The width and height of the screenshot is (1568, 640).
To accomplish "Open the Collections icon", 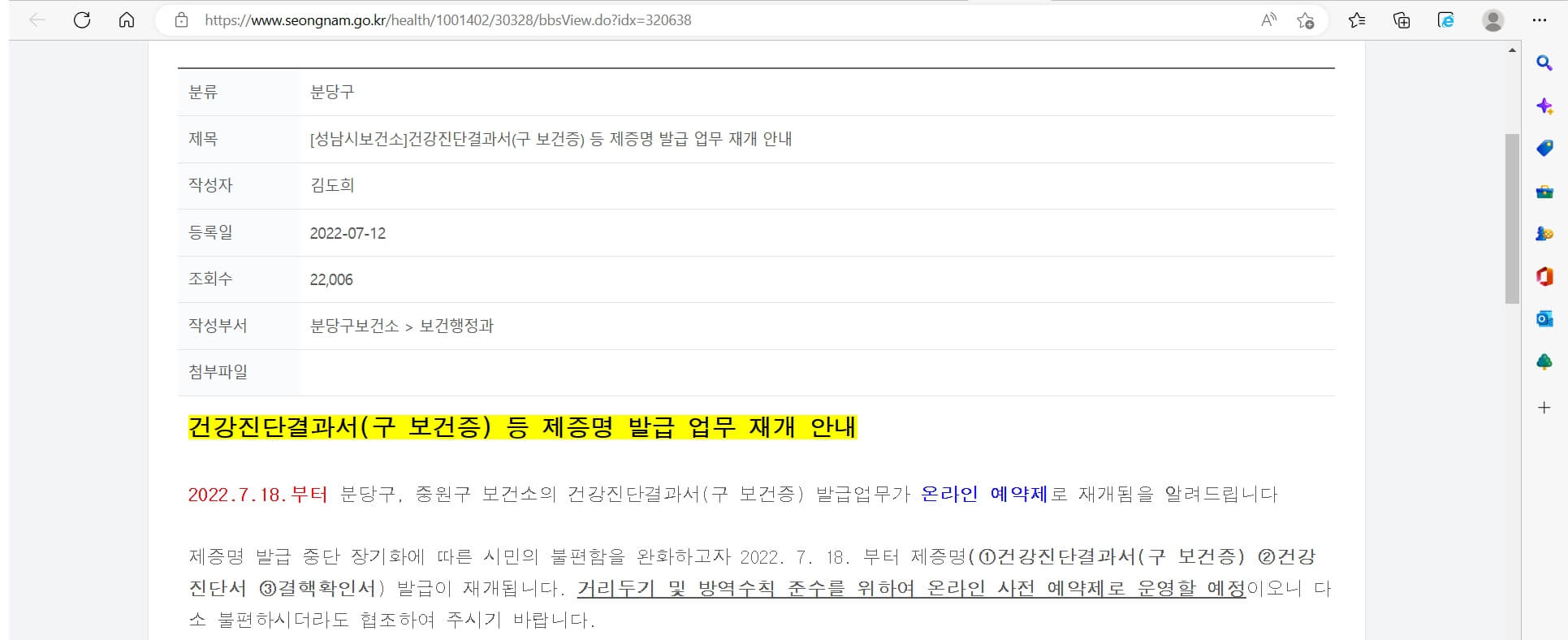I will click(x=1402, y=20).
